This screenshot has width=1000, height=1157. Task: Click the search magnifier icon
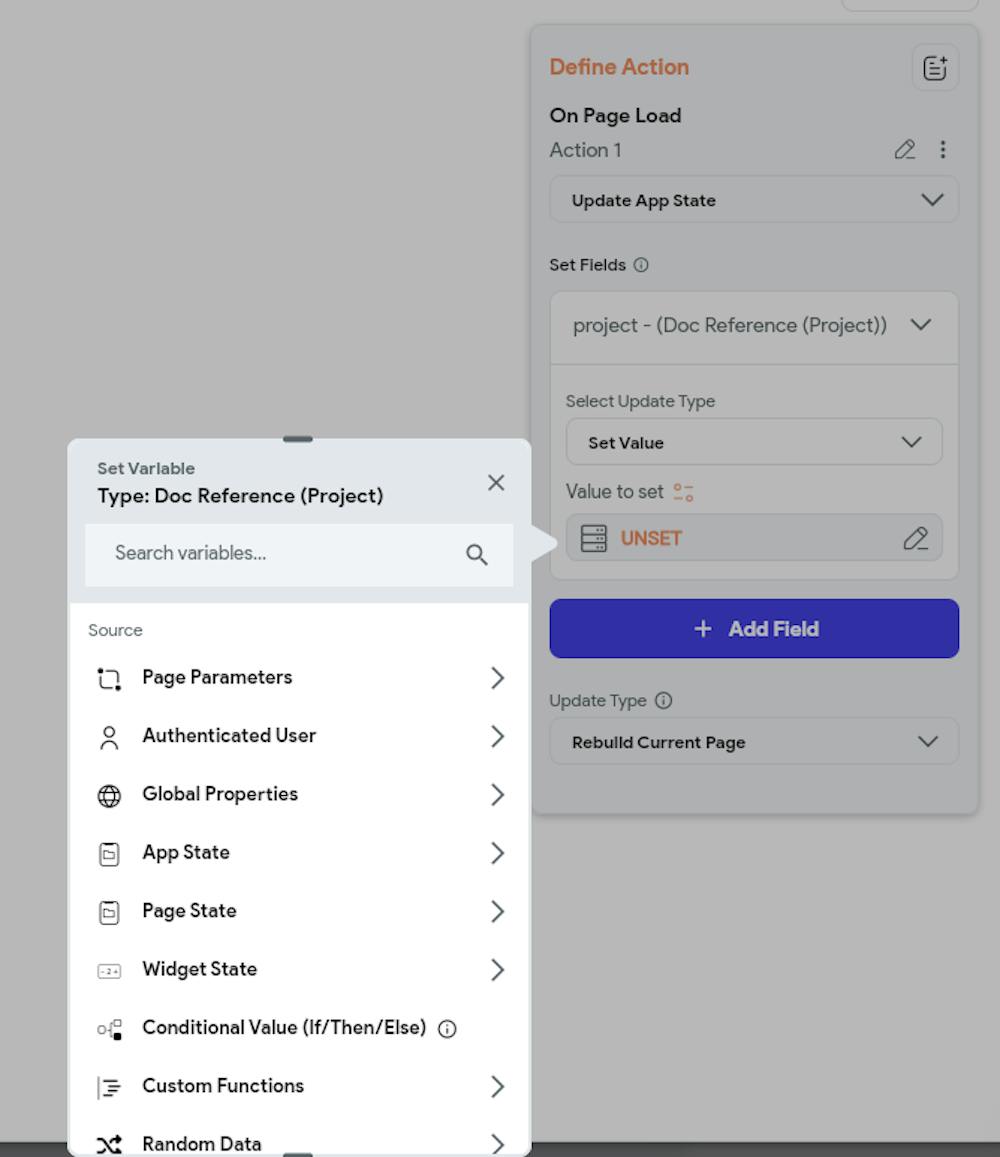(477, 555)
